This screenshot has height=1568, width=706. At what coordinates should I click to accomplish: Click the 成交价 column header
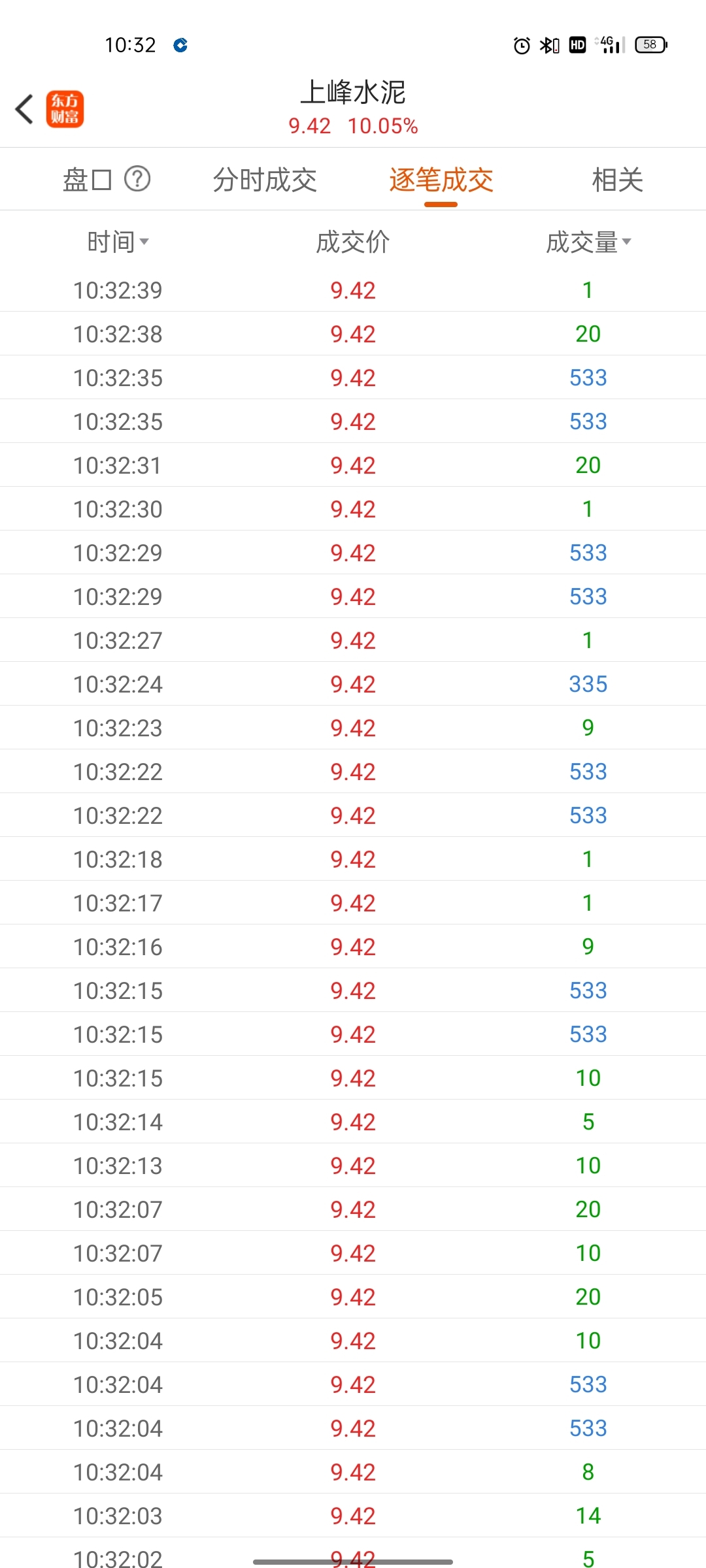pos(353,242)
